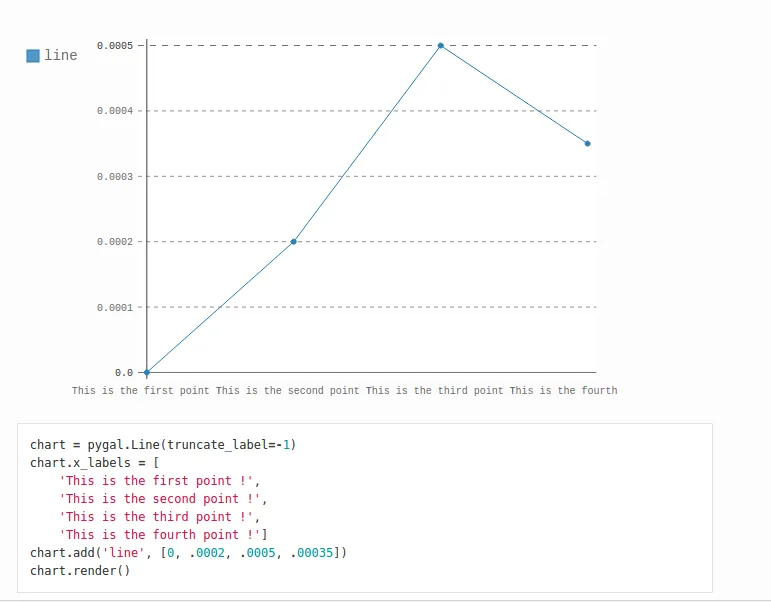The height and width of the screenshot is (602, 771).
Task: Click string 'This is the third point !' in code
Action: tap(156, 516)
